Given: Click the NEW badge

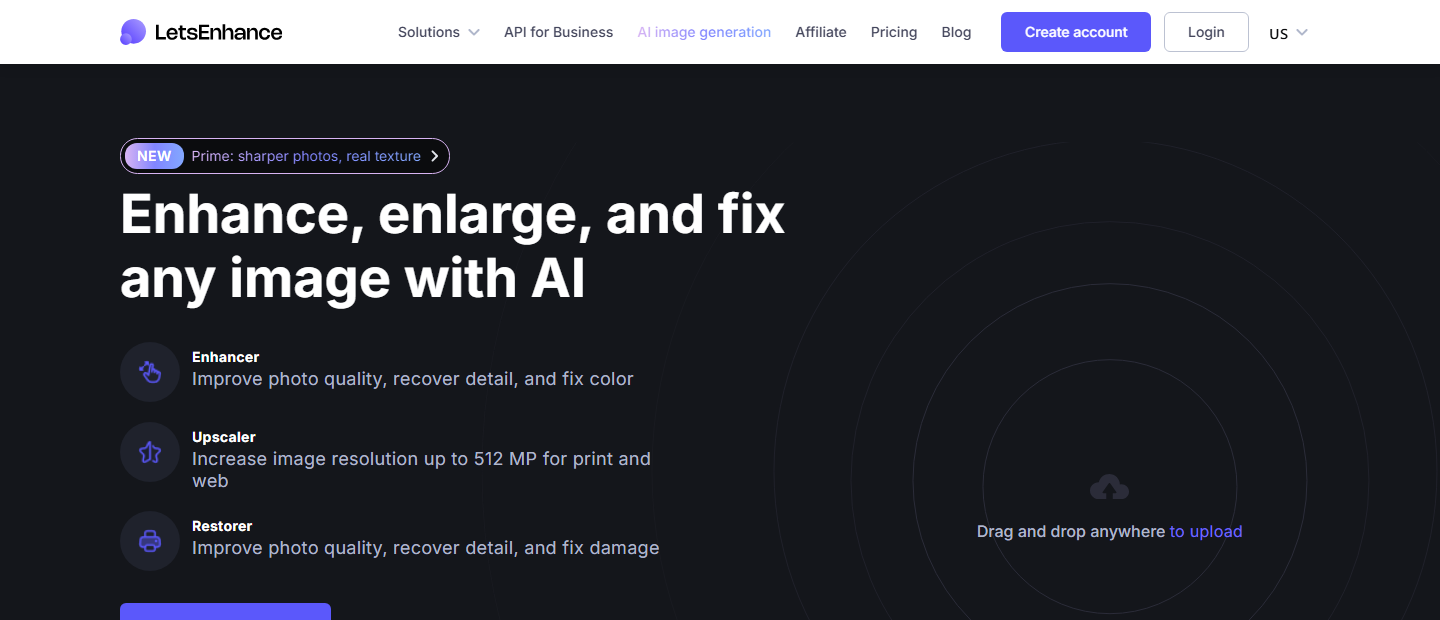Looking at the screenshot, I should [x=154, y=156].
